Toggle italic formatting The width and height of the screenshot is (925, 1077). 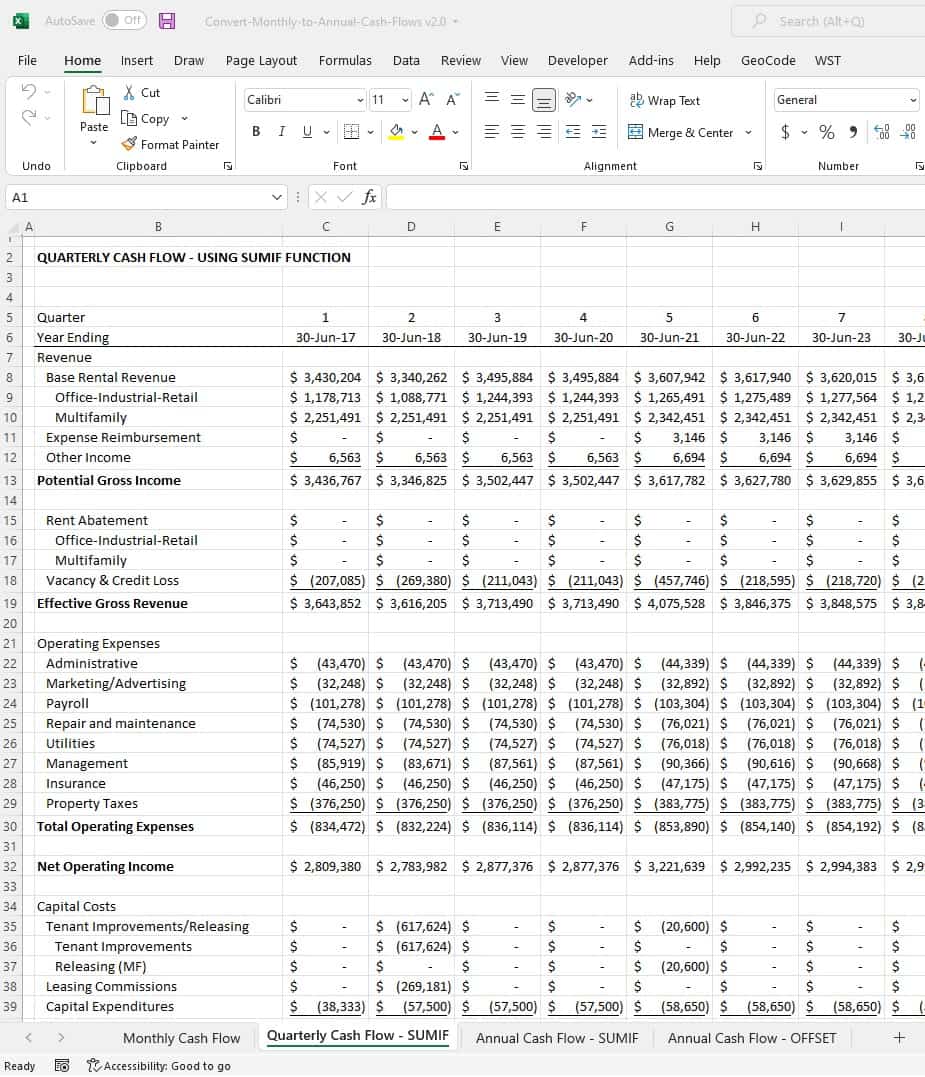click(x=281, y=132)
